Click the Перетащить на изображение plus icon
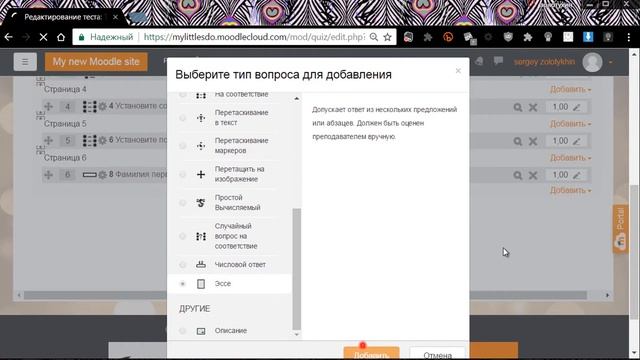 point(201,174)
